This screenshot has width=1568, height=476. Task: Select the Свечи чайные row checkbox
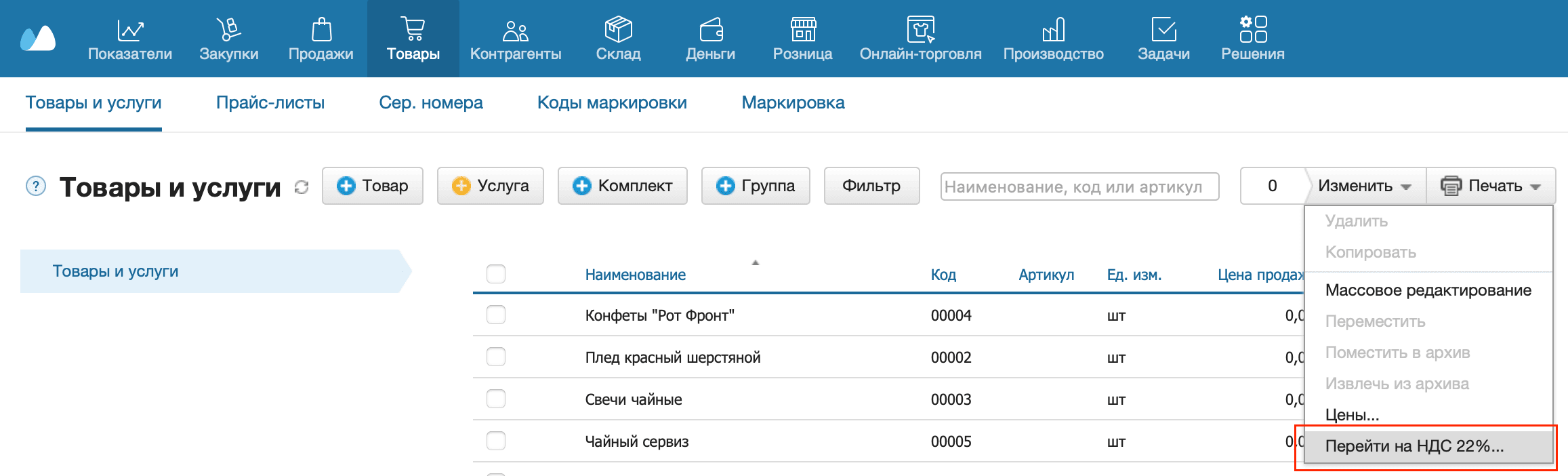tap(496, 399)
